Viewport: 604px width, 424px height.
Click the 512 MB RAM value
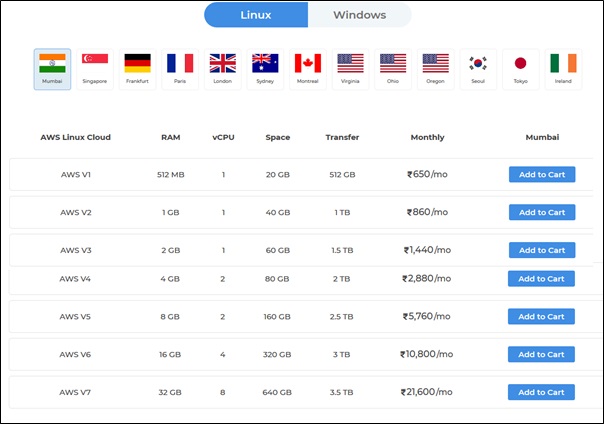click(171, 174)
